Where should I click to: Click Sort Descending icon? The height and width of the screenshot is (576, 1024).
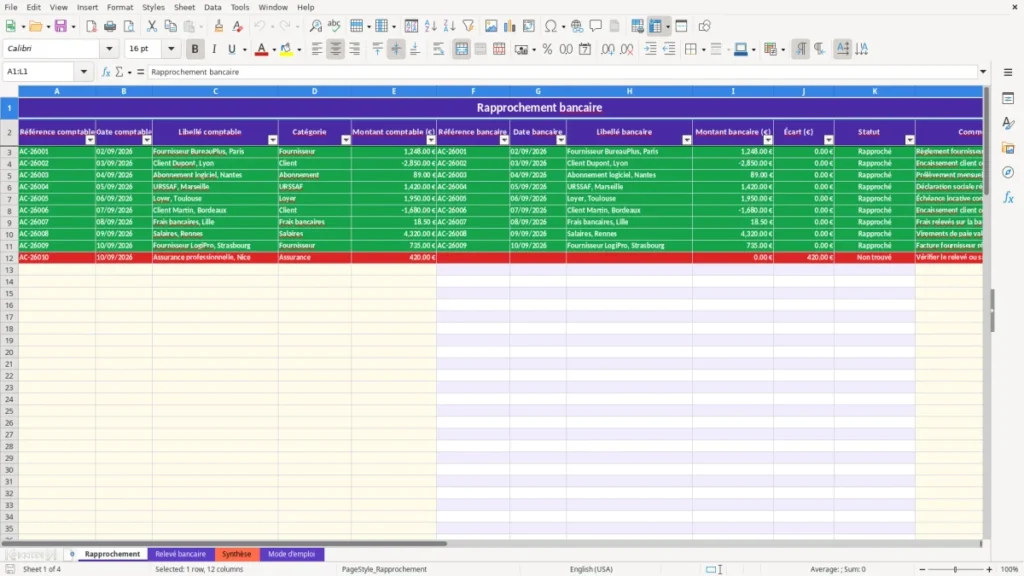(449, 26)
